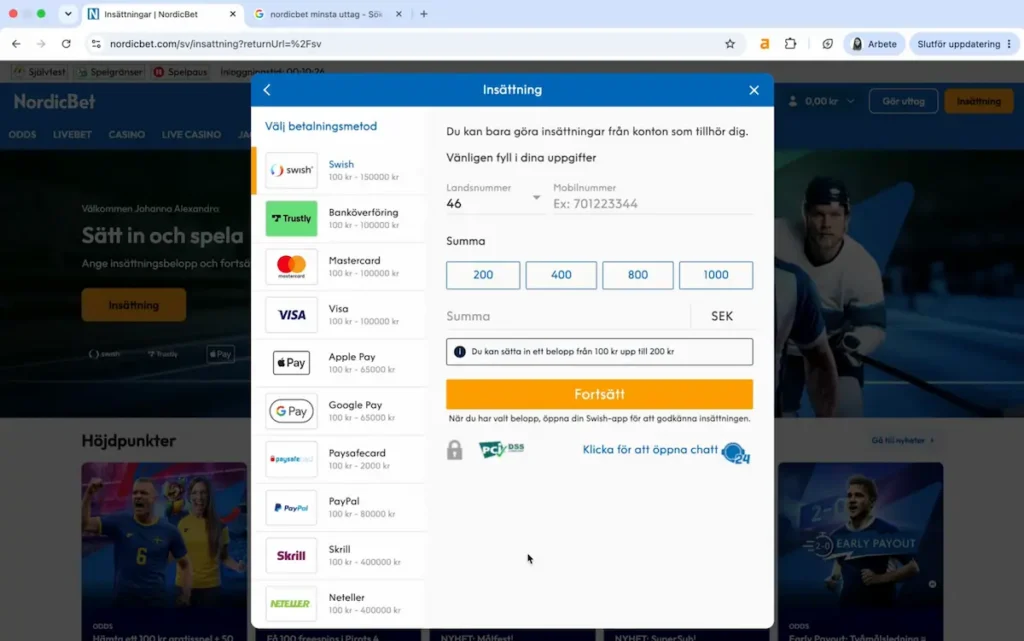1024x641 pixels.
Task: Select the Paysafecard 100 kr - 2000 kr text
Action: coord(359,466)
